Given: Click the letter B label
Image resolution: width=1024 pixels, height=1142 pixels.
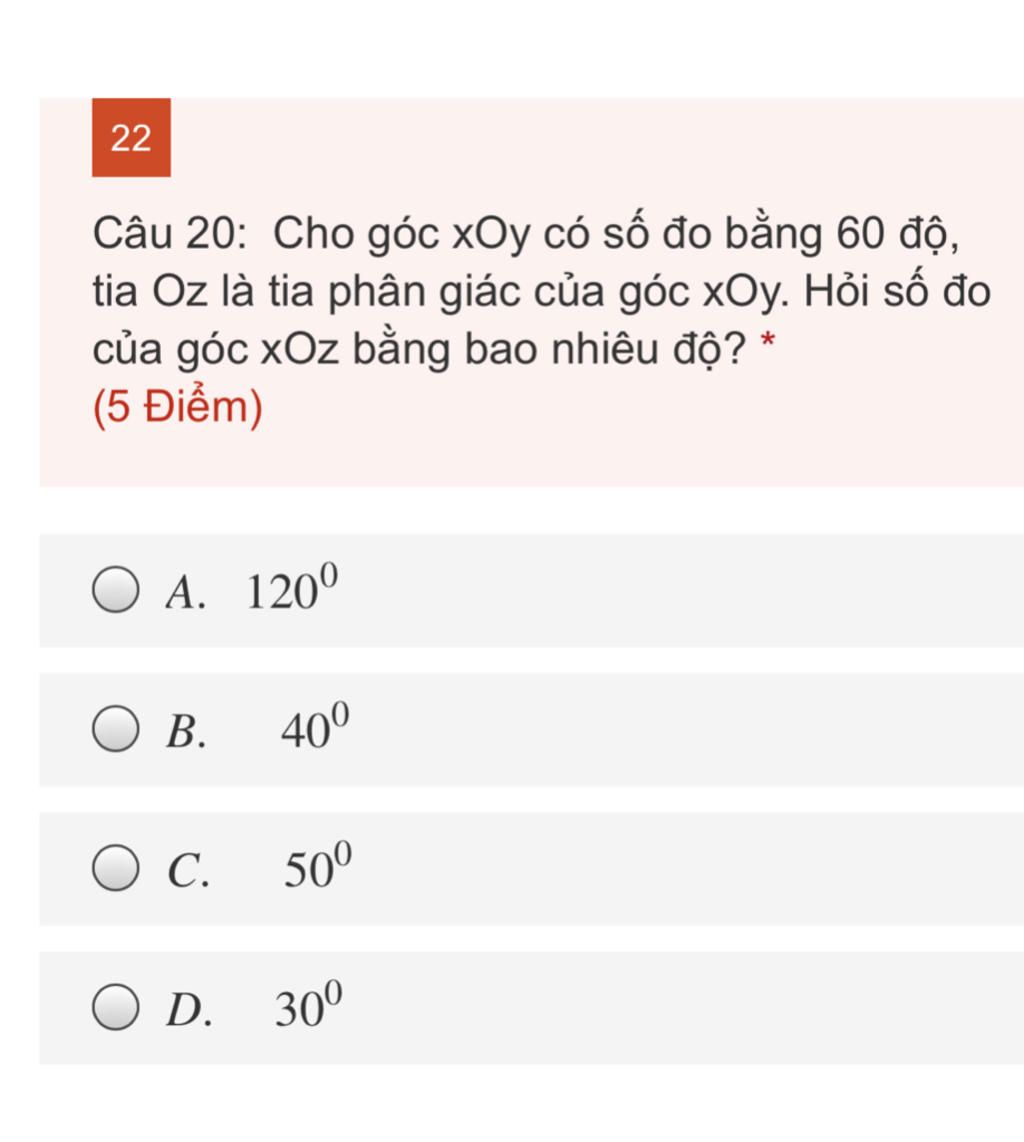Looking at the screenshot, I should (186, 731).
